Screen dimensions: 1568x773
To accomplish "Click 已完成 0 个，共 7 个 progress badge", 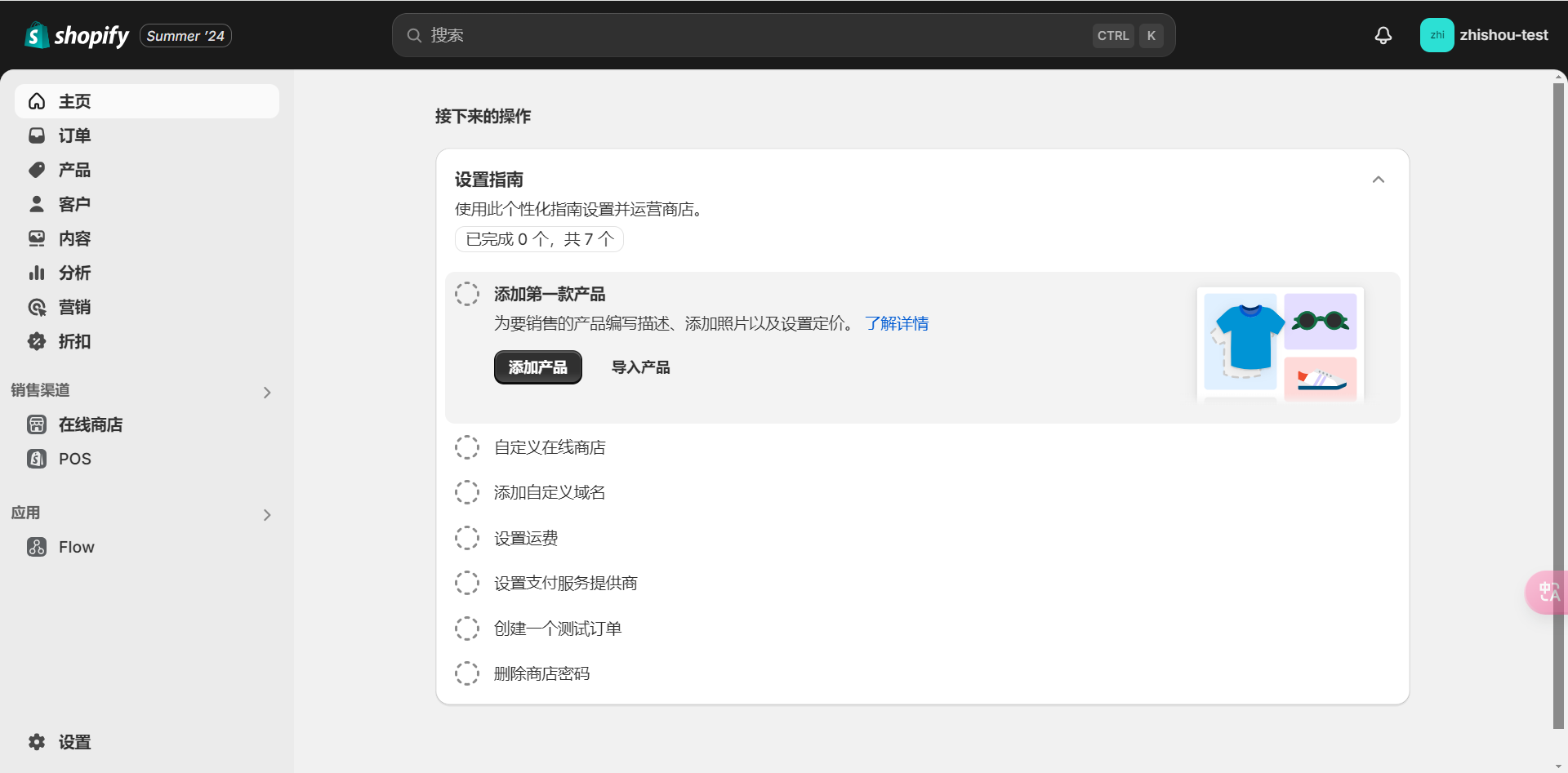I will point(539,239).
